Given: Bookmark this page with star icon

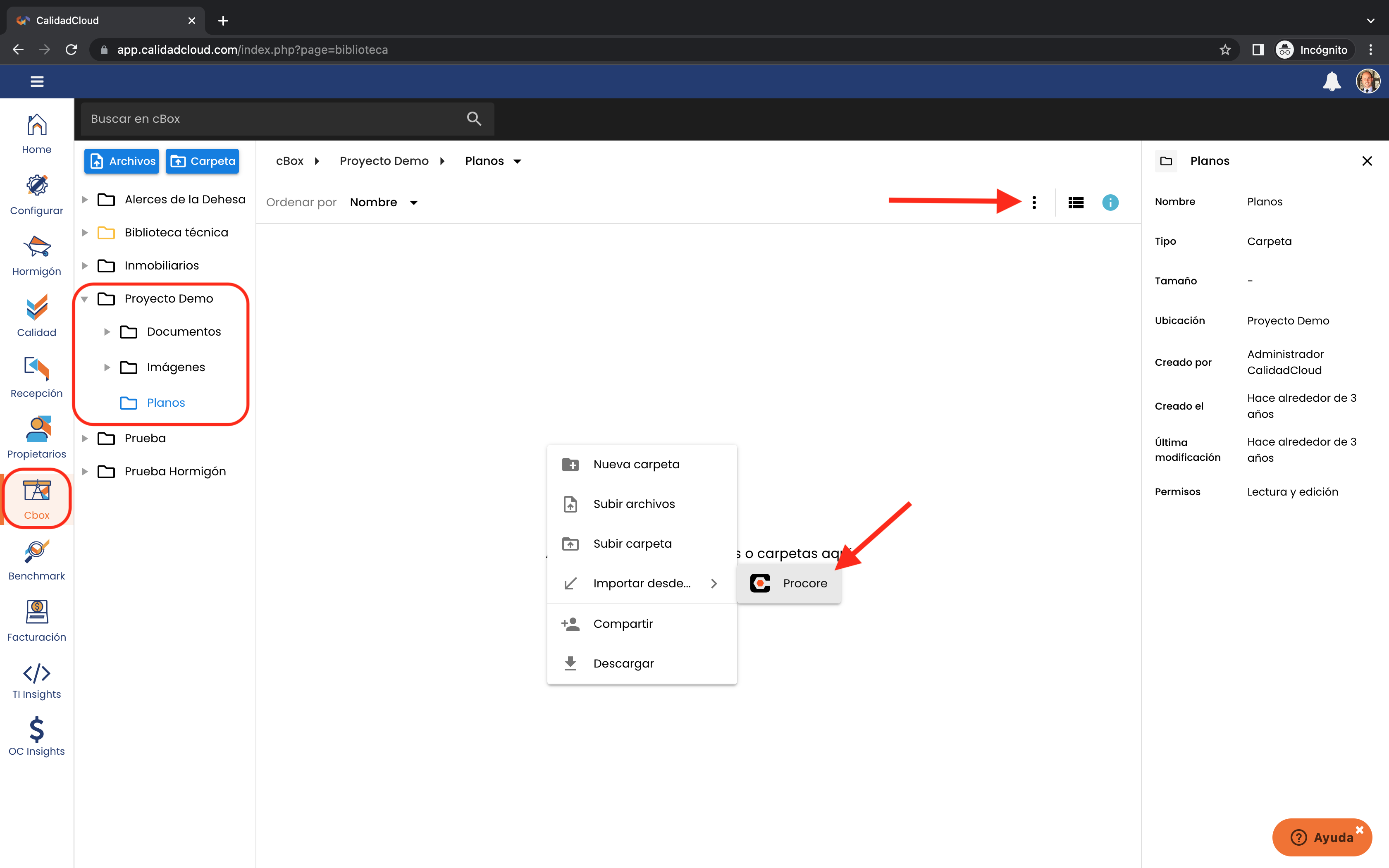Looking at the screenshot, I should coord(1225,50).
